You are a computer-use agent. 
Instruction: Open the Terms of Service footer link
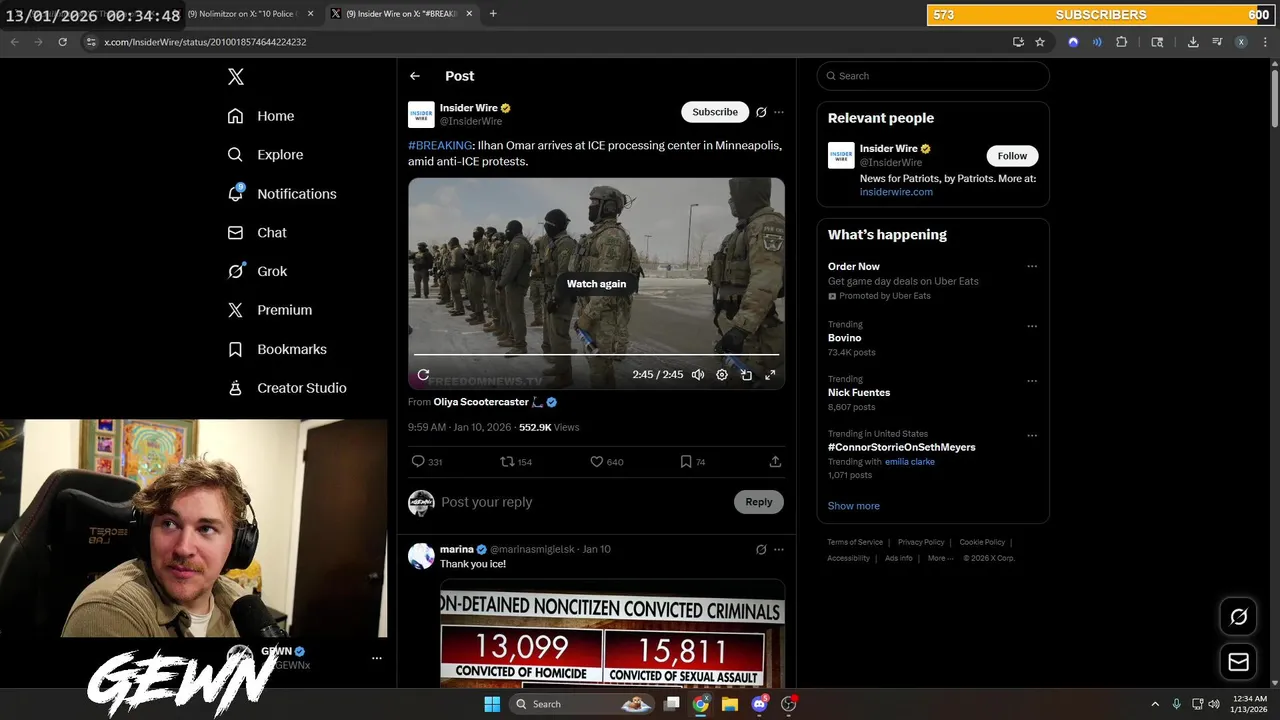pyautogui.click(x=855, y=542)
